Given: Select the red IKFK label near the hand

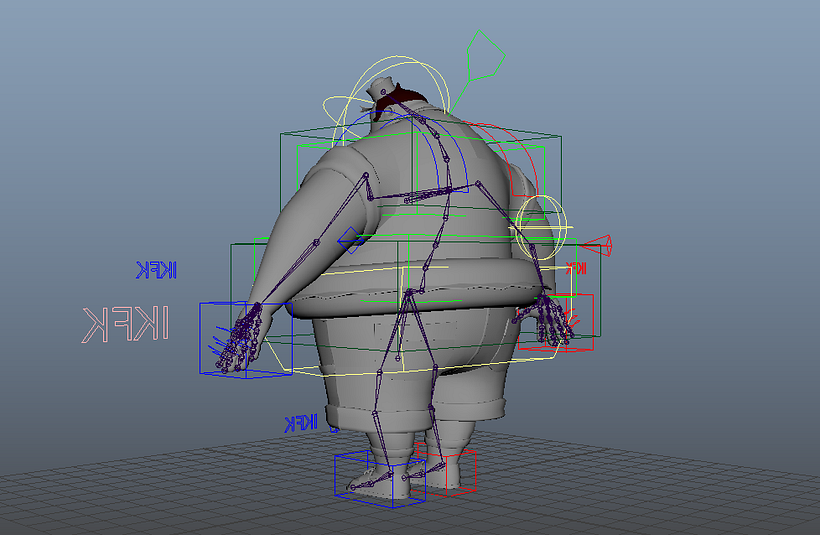Looking at the screenshot, I should click(576, 268).
